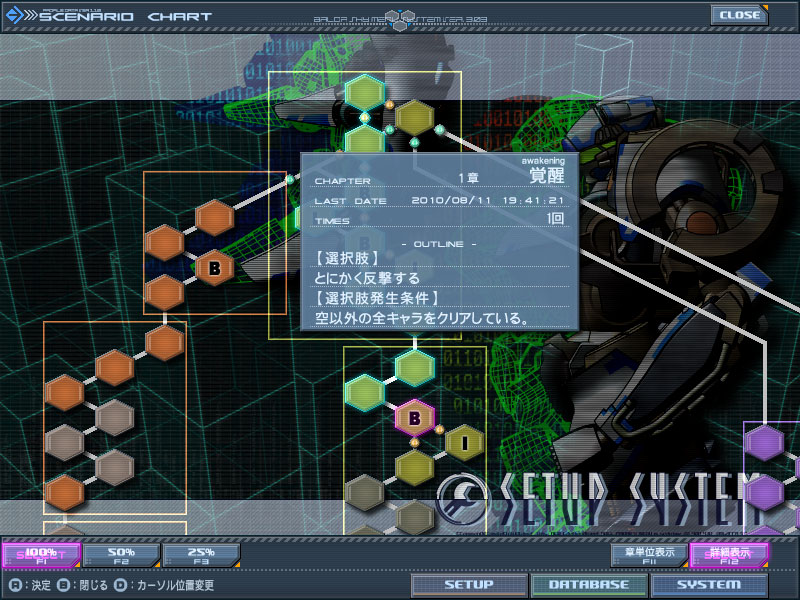Open the DATABASE menu
Viewport: 800px width, 600px height.
coord(589,585)
